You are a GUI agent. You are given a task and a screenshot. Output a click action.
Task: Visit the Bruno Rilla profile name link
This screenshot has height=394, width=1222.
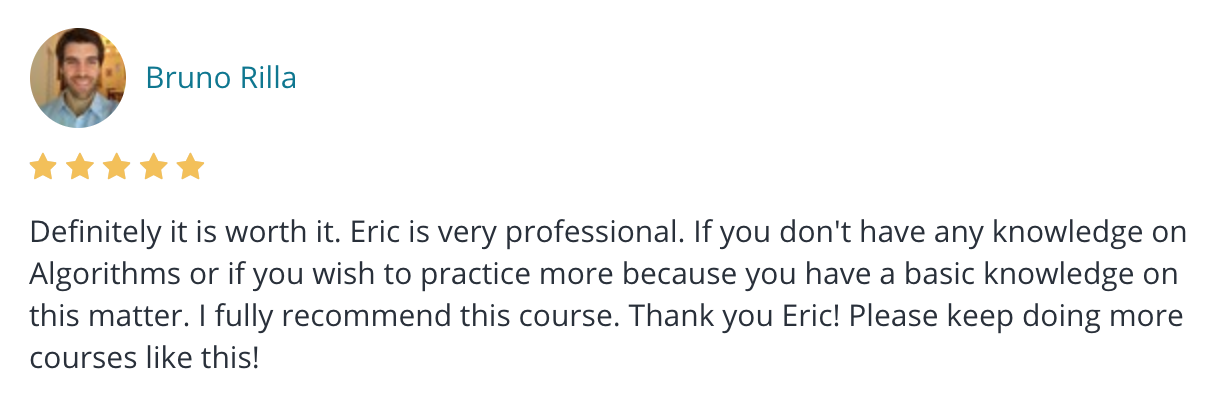[221, 78]
